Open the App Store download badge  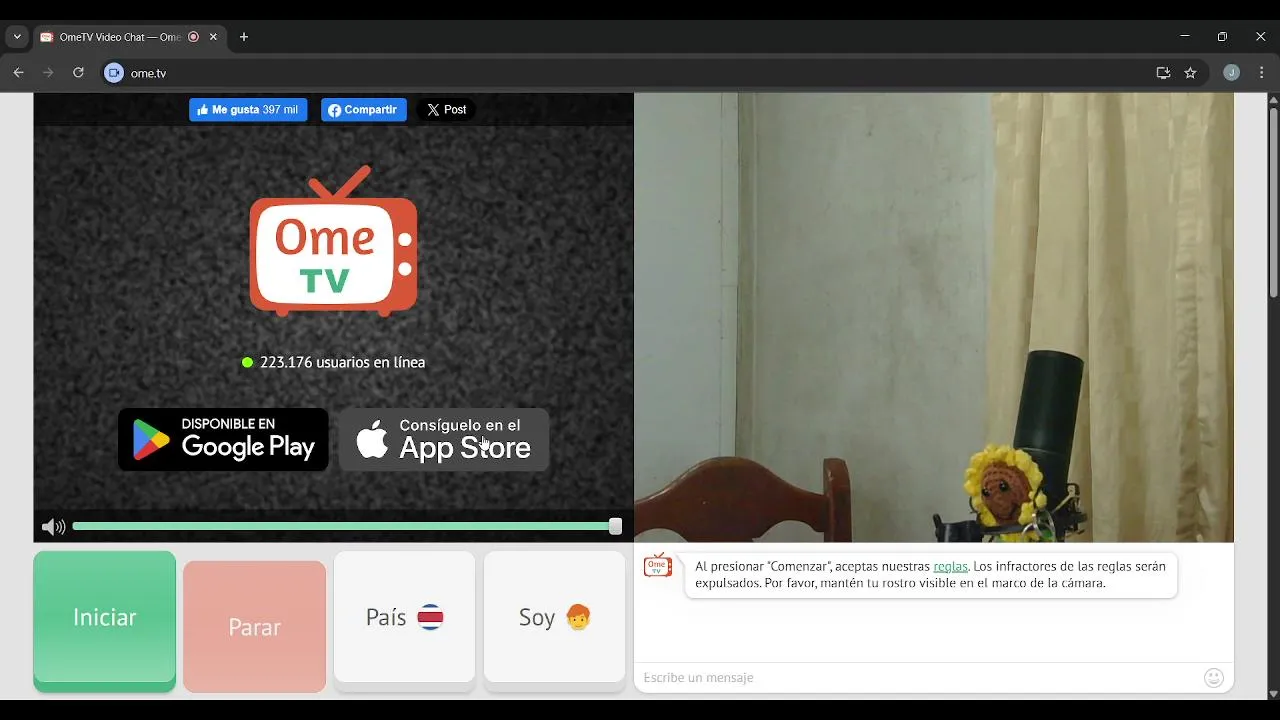(x=444, y=439)
